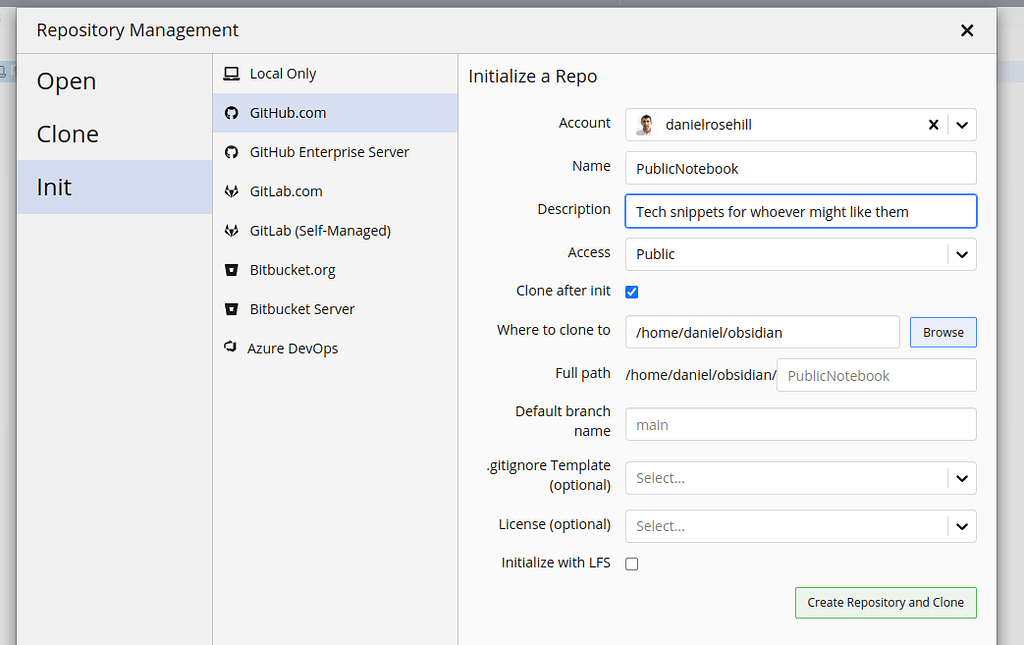
Task: Clear the selected danielrosehill account
Action: [x=933, y=124]
